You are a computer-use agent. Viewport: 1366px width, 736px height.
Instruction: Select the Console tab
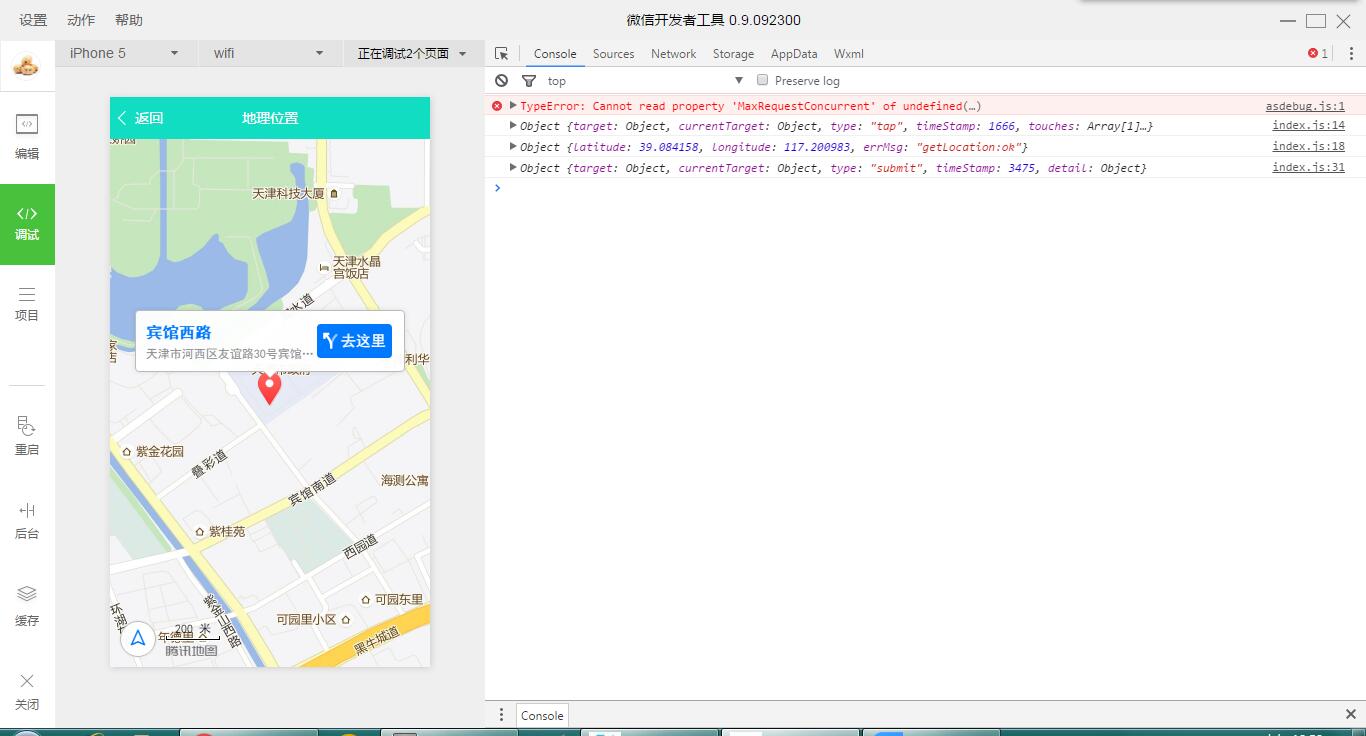tap(555, 54)
